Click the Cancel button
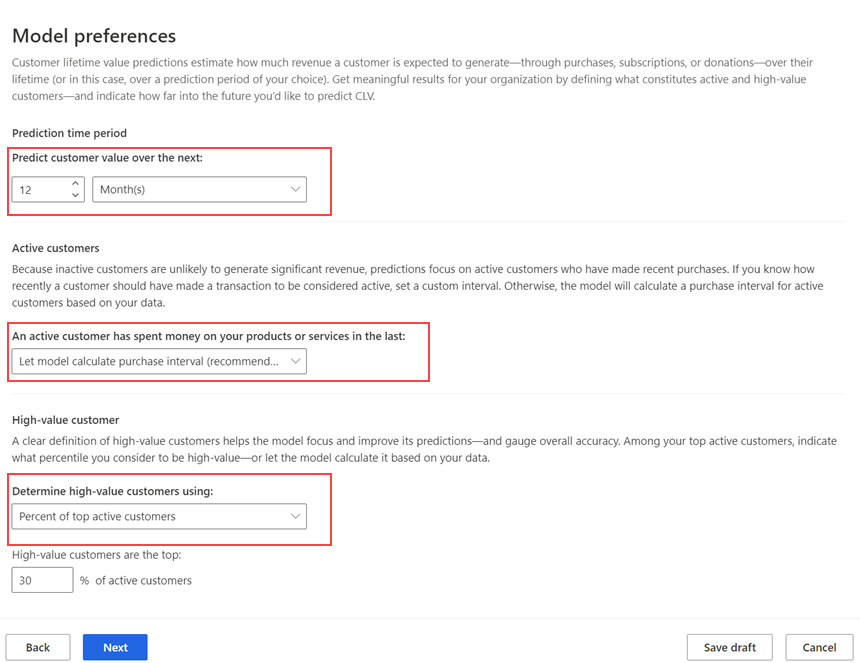The image size is (860, 663). click(819, 647)
